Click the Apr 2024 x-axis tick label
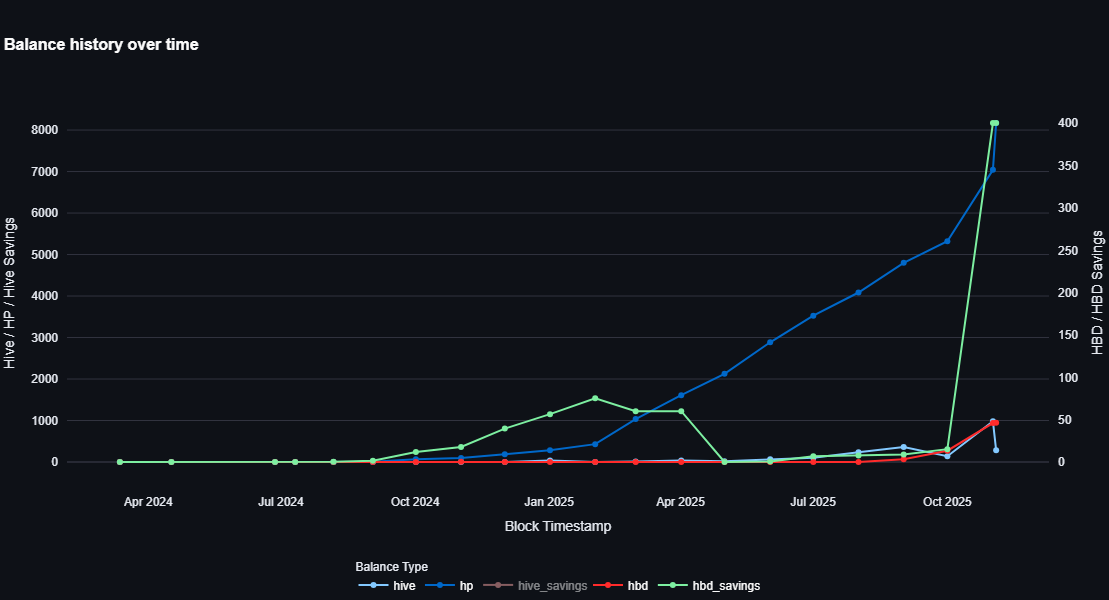Image resolution: width=1109 pixels, height=600 pixels. pyautogui.click(x=148, y=501)
